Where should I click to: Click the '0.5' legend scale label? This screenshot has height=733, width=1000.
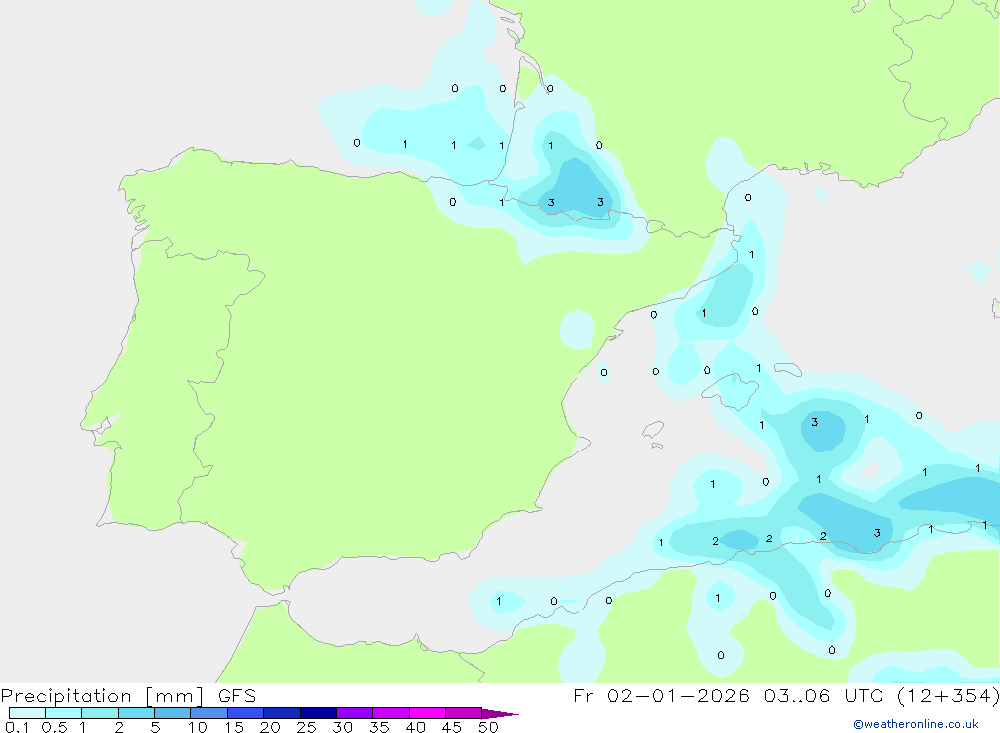(54, 727)
